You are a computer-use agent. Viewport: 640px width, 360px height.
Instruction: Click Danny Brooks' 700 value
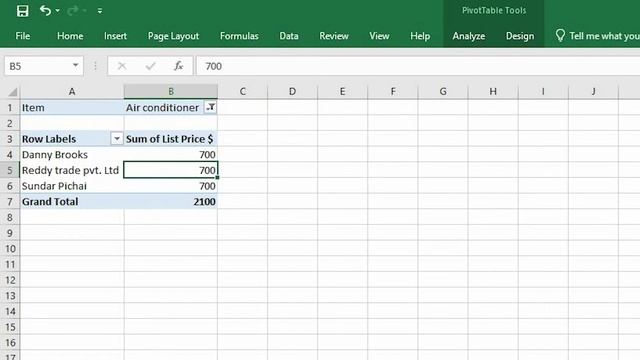(171, 155)
